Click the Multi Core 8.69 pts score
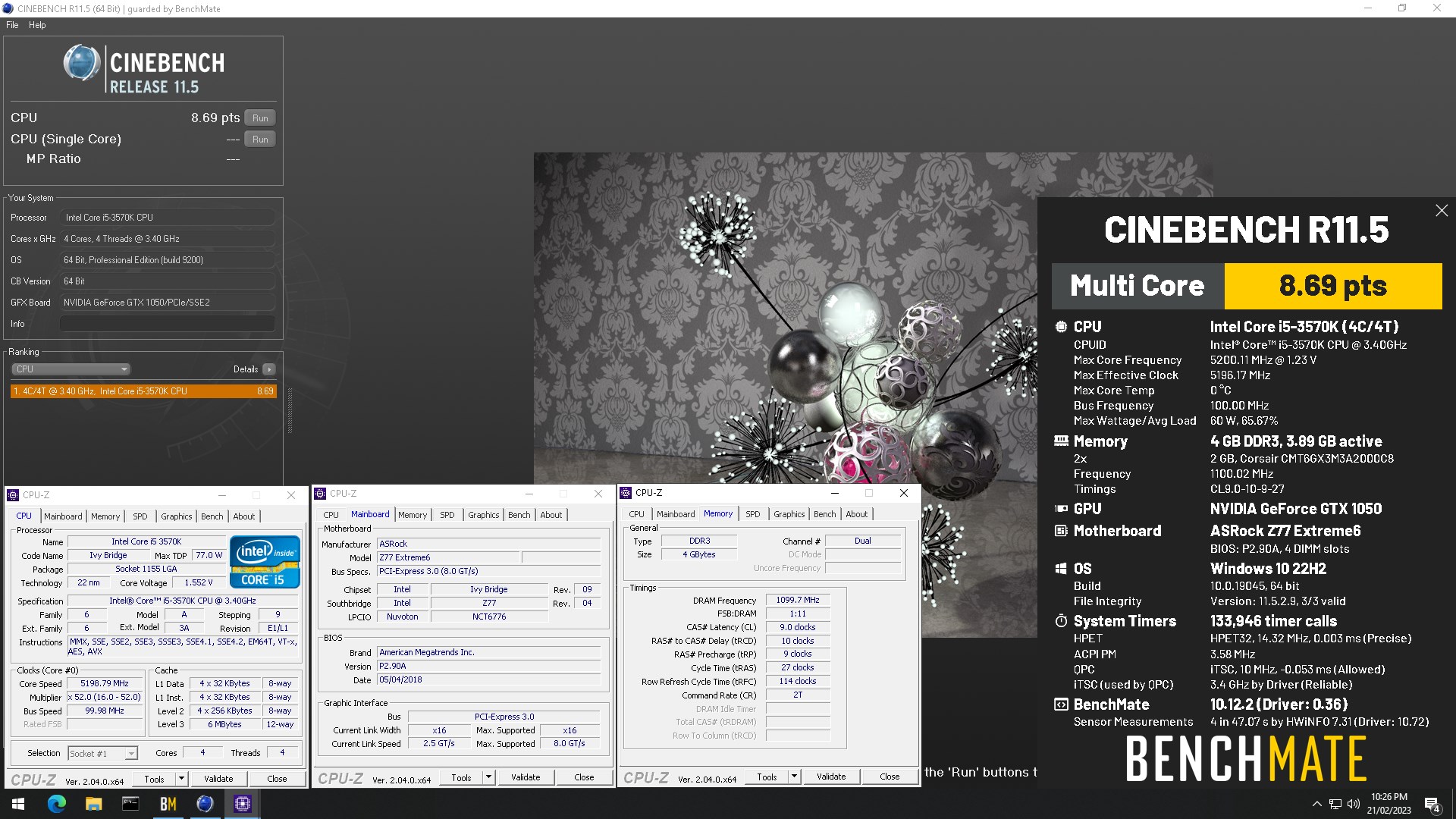Image resolution: width=1456 pixels, height=819 pixels. point(1333,286)
